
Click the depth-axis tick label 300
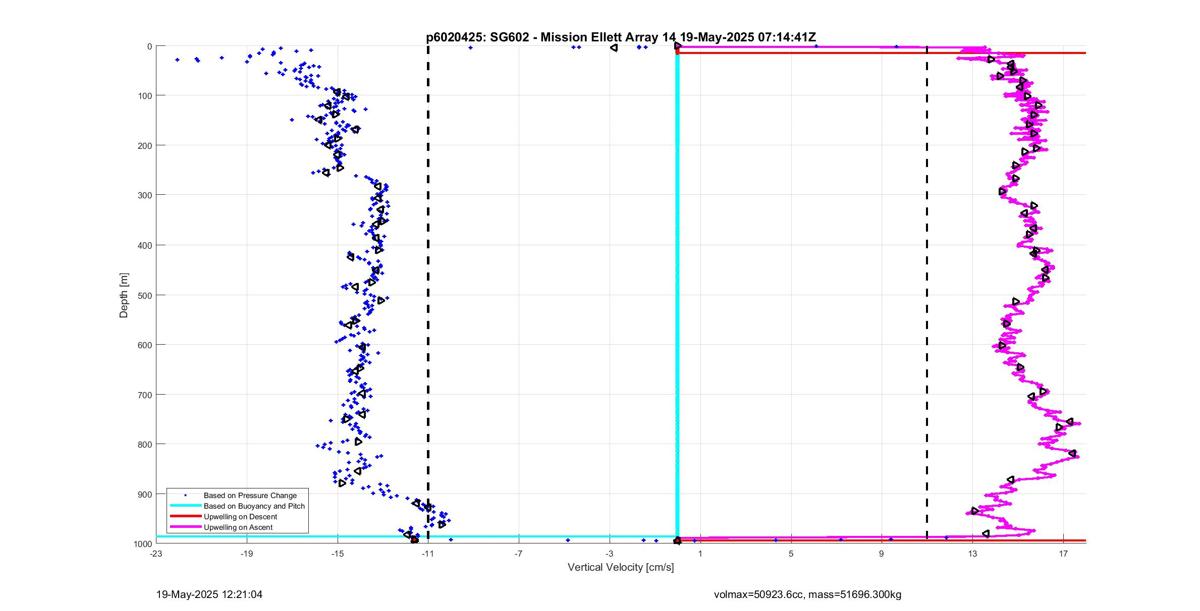pos(144,195)
